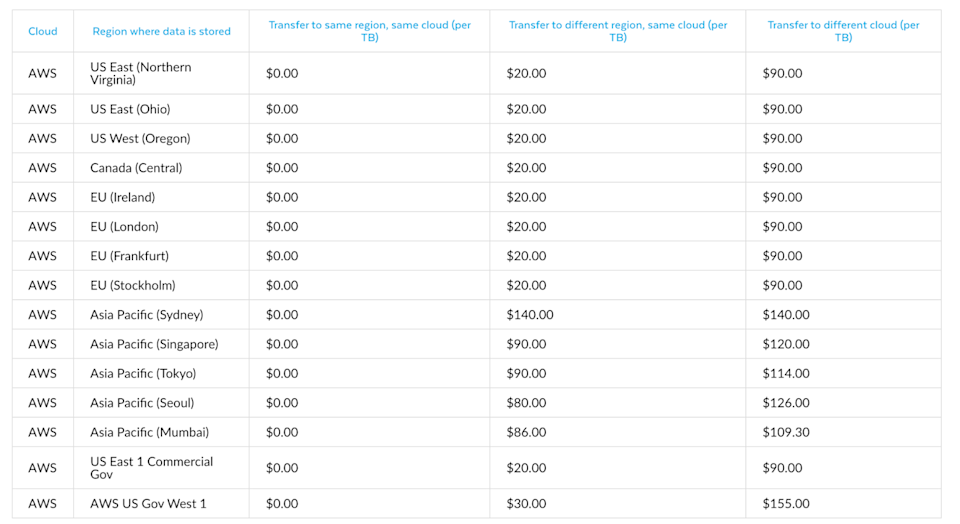The width and height of the screenshot is (960, 524).
Task: Click 'Transfer to different cloud' column header
Action: 843,31
